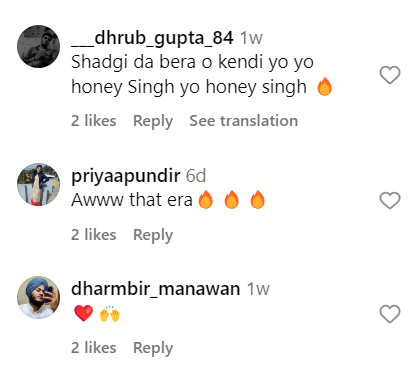Screen dimensions: 419x371
Task: Reply to the 'Awww that era' comment
Action: (x=153, y=235)
